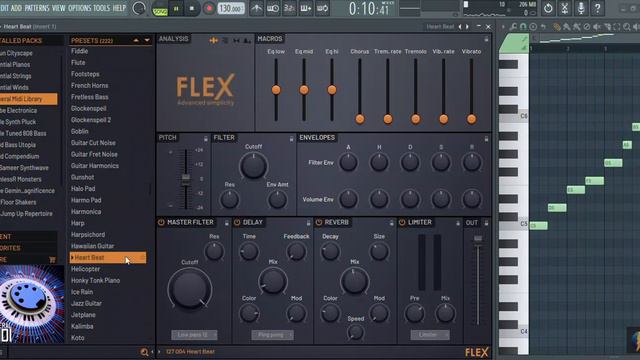
Task: Open the ADD menu
Action: tap(16, 8)
